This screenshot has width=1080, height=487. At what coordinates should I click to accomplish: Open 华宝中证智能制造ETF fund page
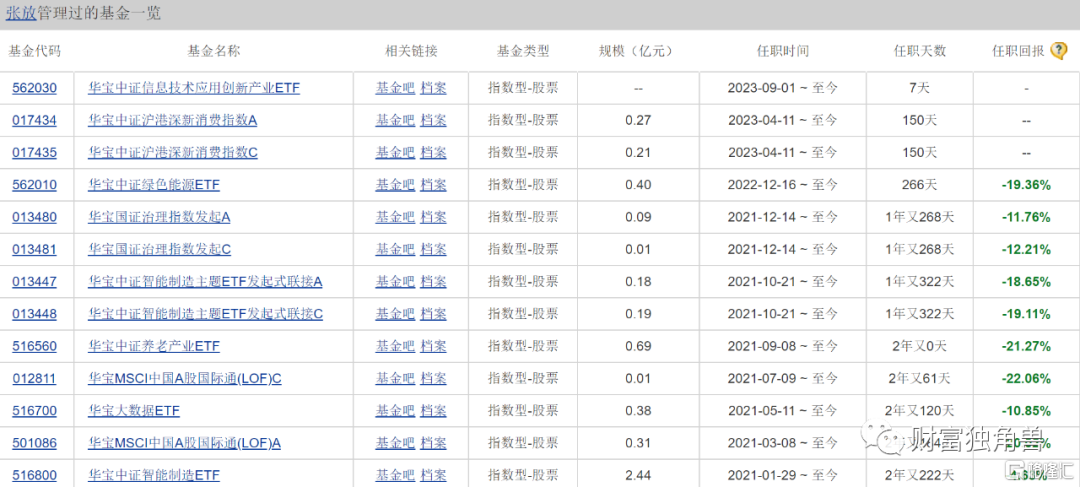pos(154,475)
